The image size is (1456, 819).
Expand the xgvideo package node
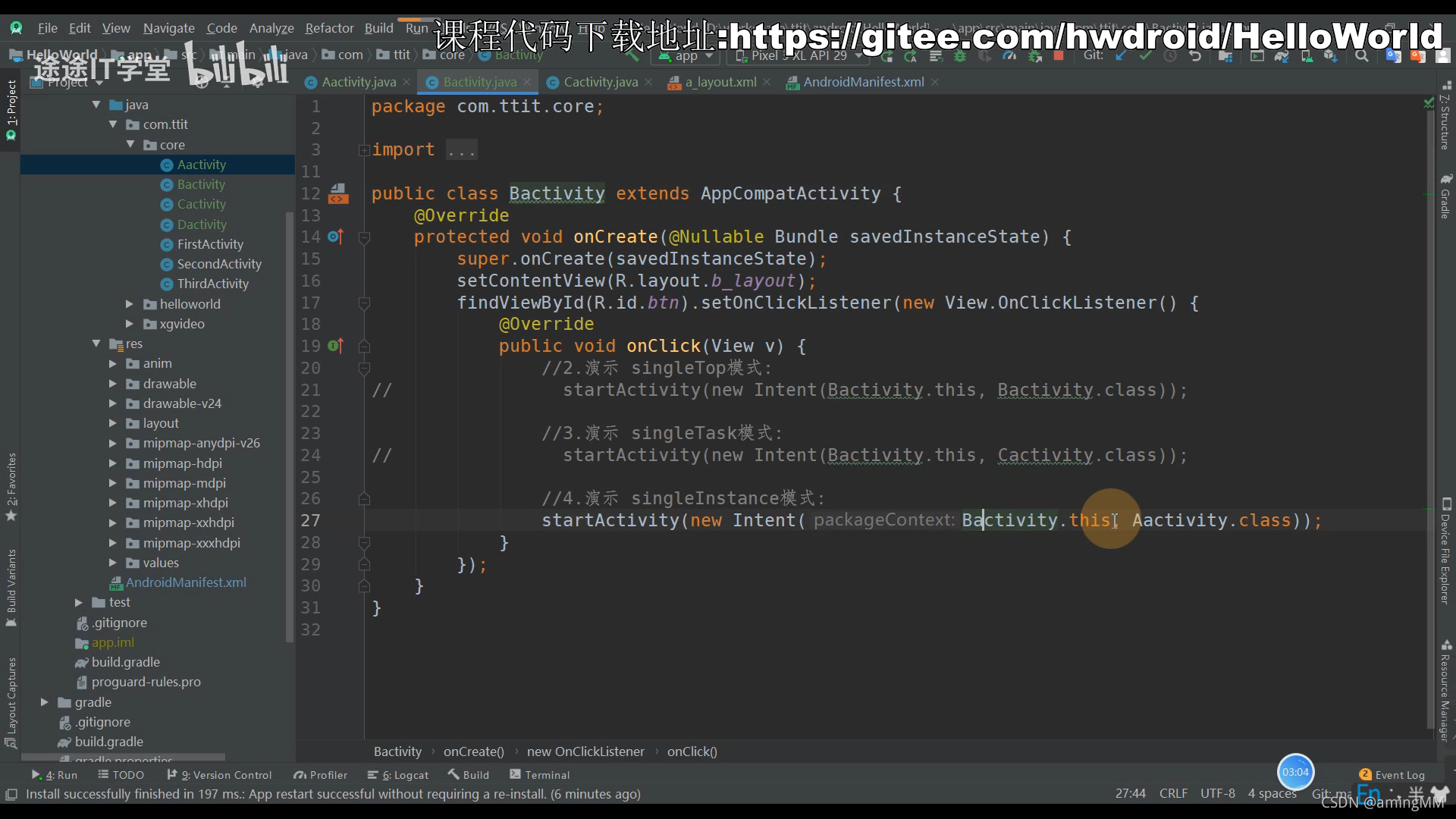coord(130,324)
